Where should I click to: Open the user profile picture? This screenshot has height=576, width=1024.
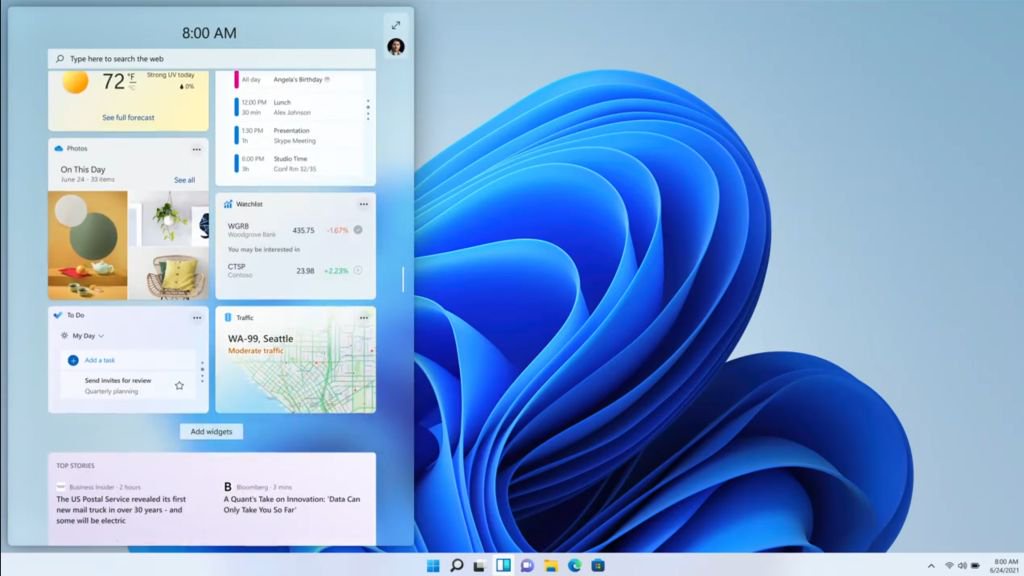[x=396, y=47]
